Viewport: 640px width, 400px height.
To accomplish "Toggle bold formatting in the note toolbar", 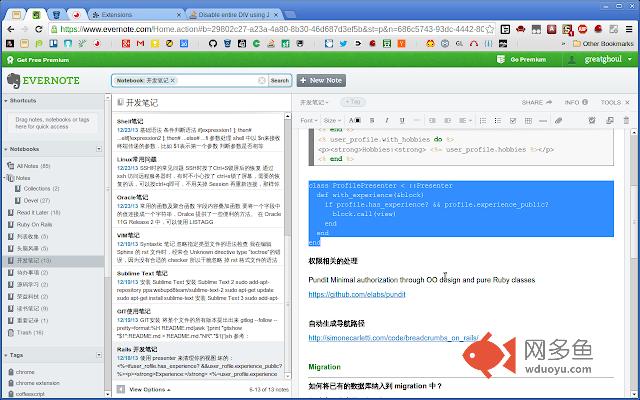I will coord(372,120).
